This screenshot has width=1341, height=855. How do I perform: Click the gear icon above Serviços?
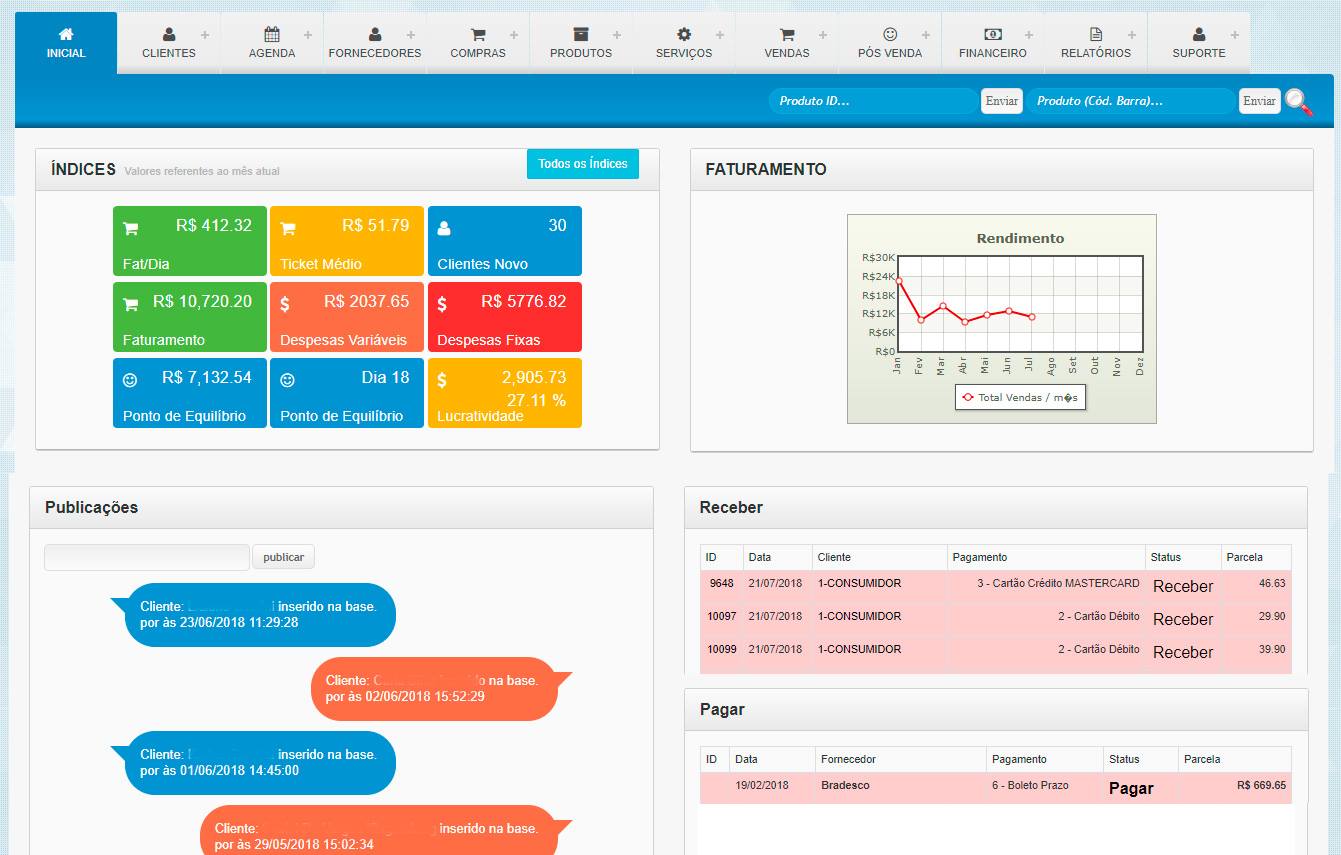pos(684,34)
